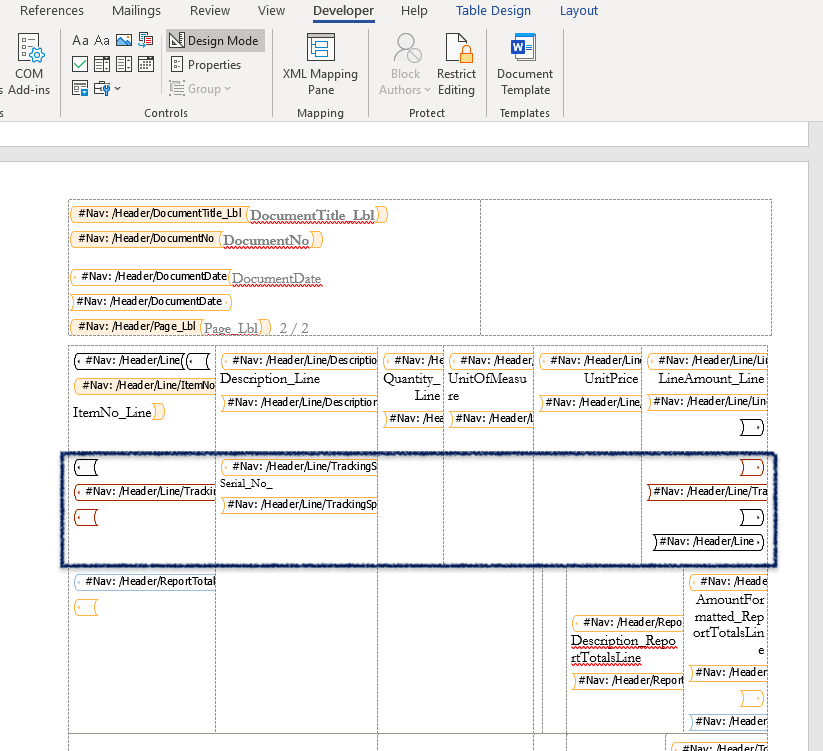Open XML Mapping Pane
Viewport: 823px width, 751px height.
click(320, 65)
